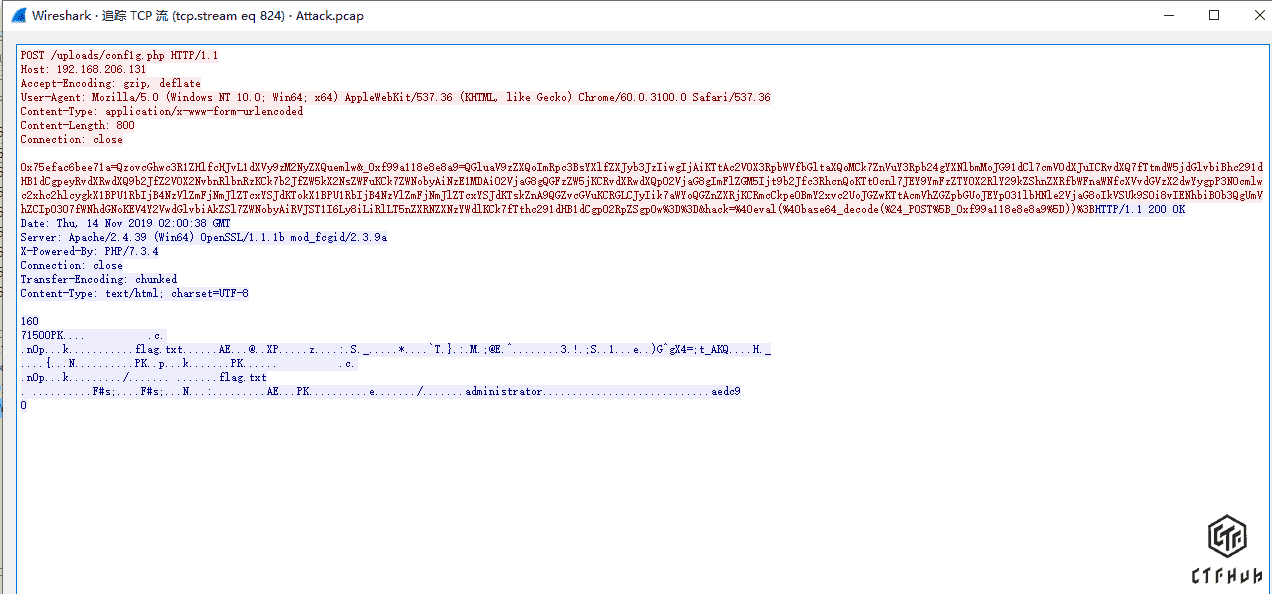Click the word administrator in response data

[x=503, y=392]
